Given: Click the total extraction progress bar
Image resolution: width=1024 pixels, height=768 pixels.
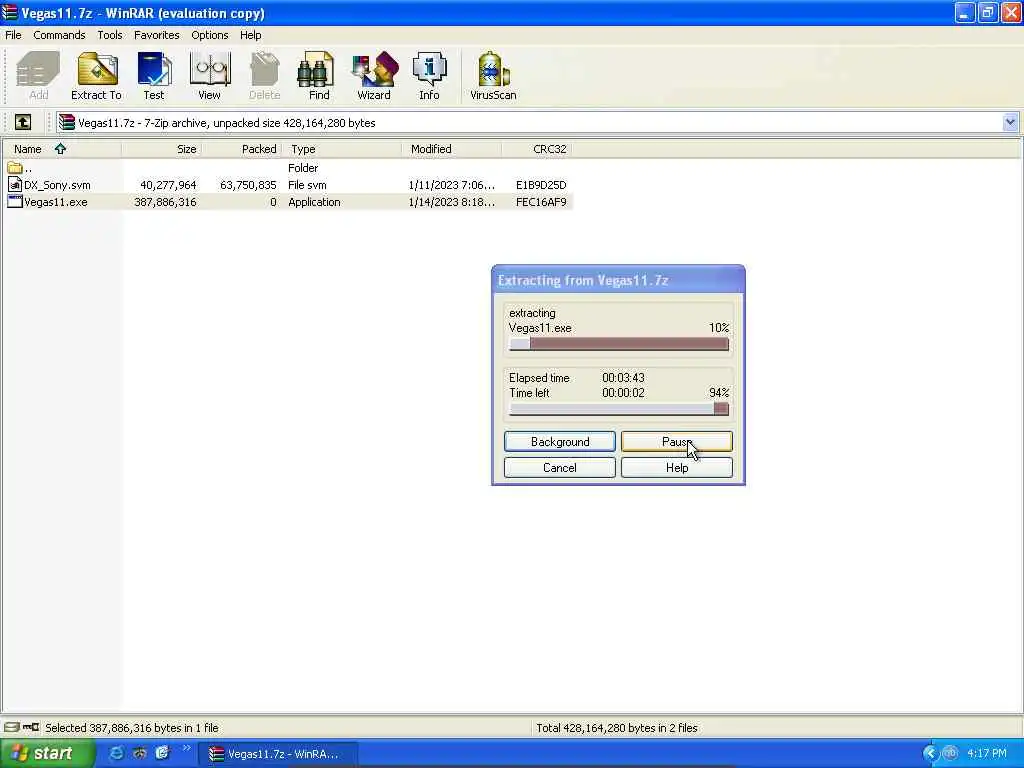Looking at the screenshot, I should pyautogui.click(x=618, y=409).
